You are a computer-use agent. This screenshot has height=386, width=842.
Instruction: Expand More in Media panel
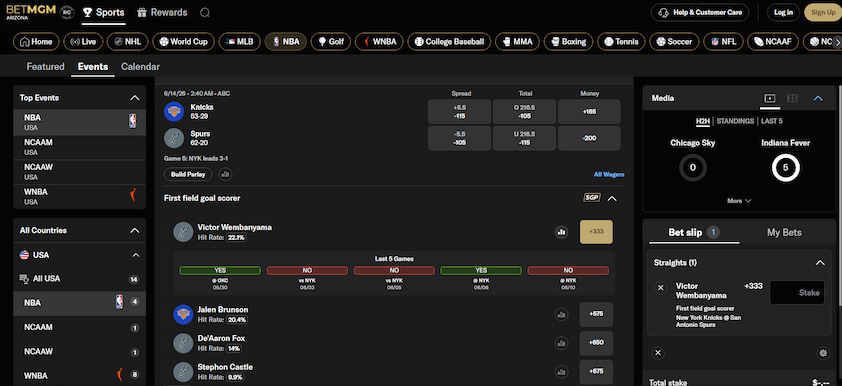[739, 201]
